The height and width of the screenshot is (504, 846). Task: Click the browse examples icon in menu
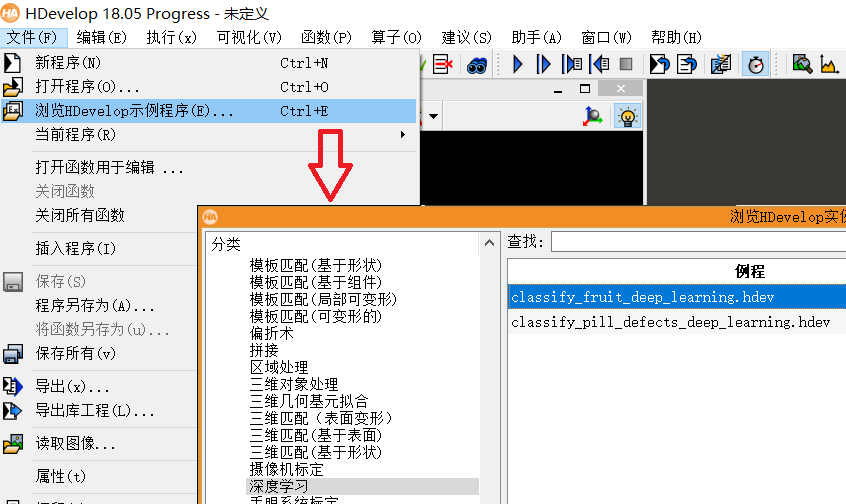(x=13, y=111)
